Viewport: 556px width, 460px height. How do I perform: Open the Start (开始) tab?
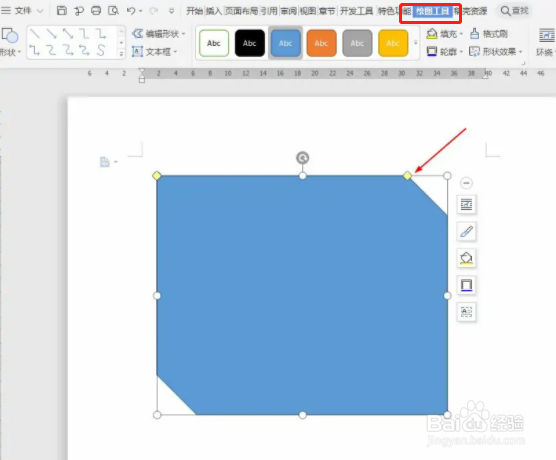(x=195, y=11)
